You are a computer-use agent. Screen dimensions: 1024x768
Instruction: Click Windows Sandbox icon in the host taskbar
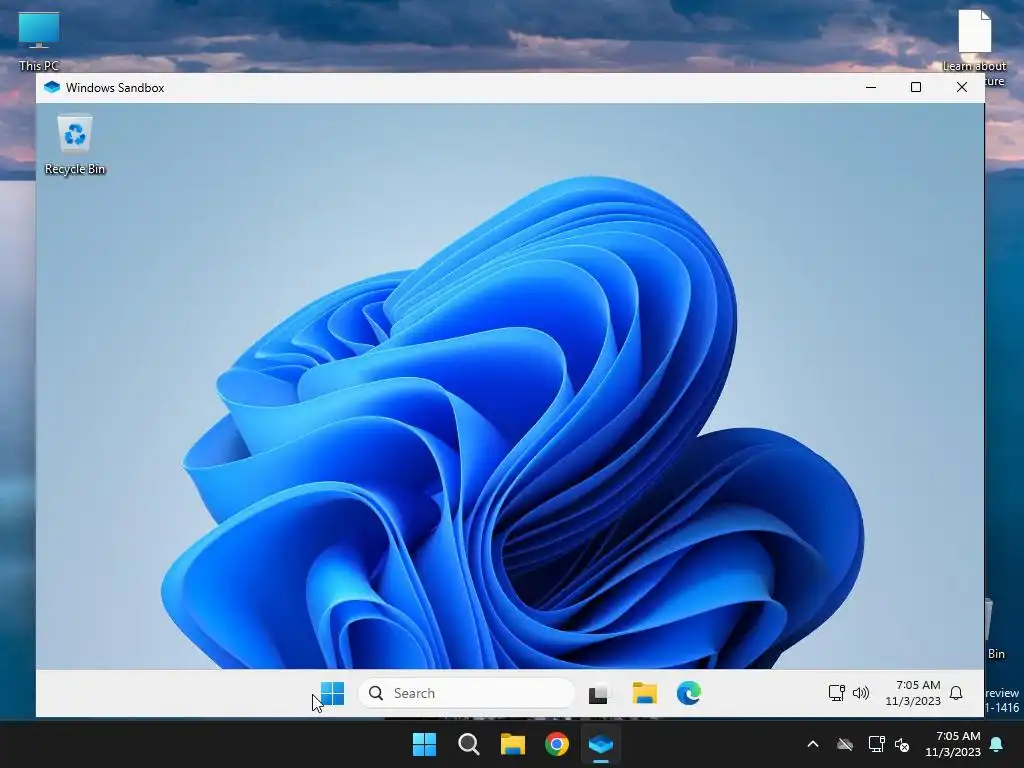(x=601, y=744)
